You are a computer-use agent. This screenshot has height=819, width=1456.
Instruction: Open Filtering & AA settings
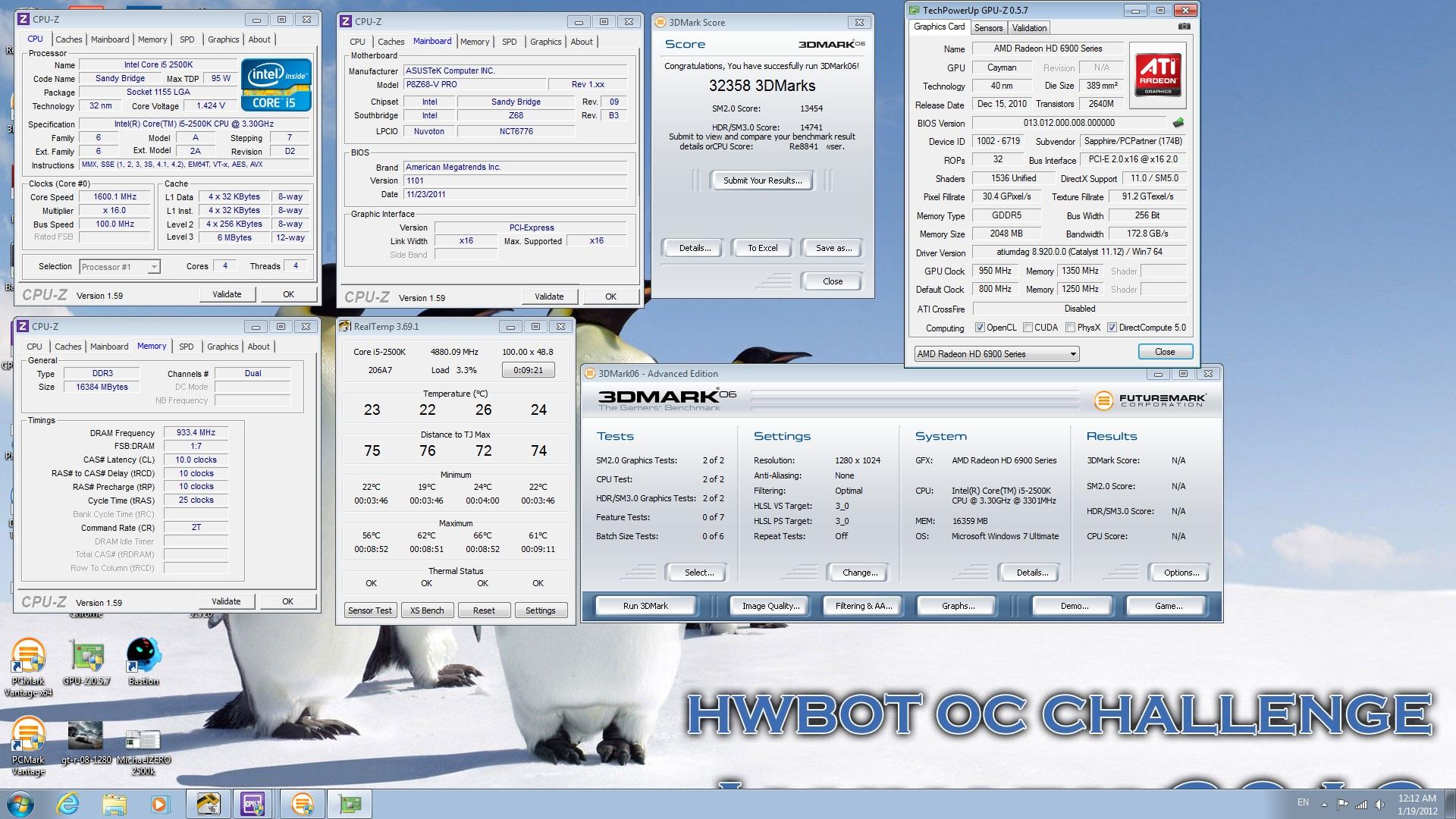tap(864, 606)
